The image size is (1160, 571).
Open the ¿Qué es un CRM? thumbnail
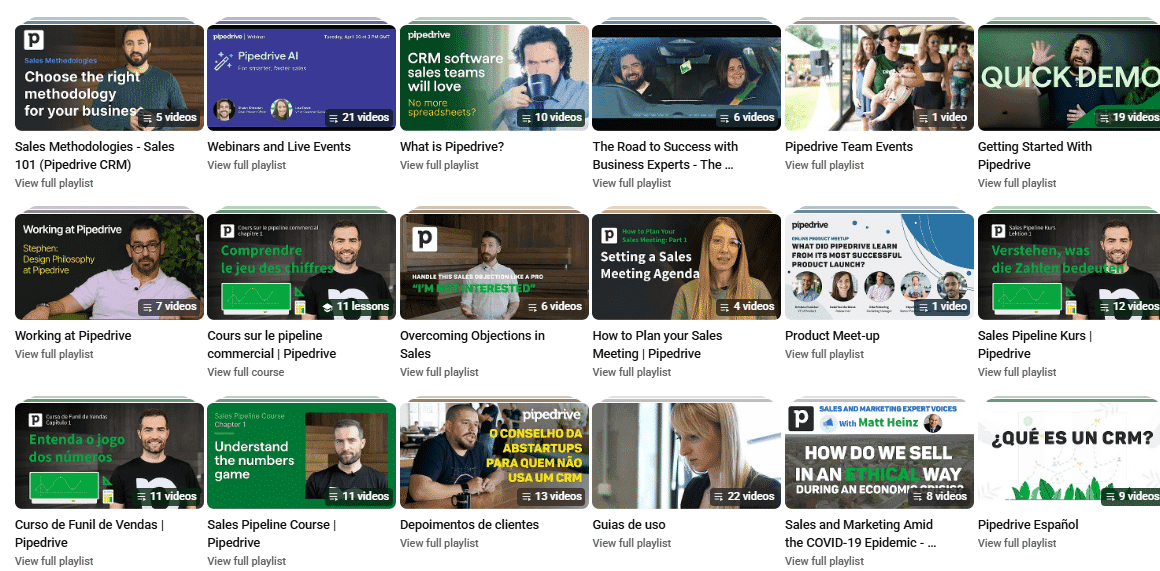tap(1069, 456)
